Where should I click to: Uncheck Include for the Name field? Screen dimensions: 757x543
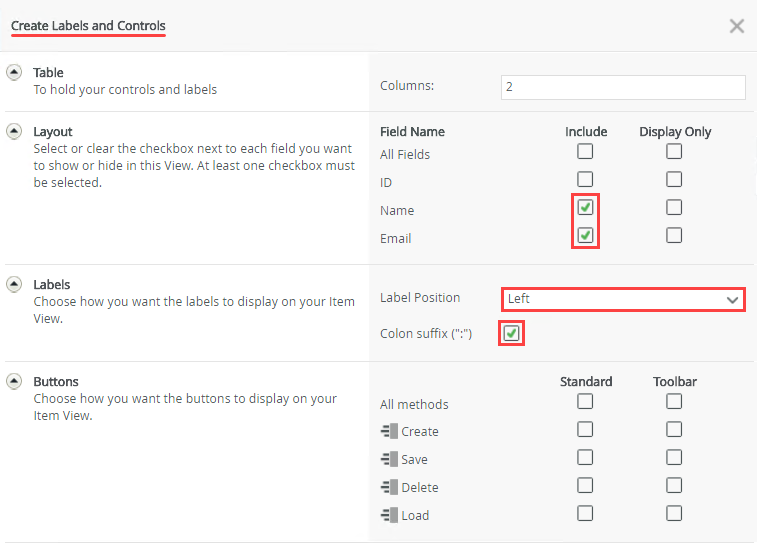pyautogui.click(x=585, y=208)
